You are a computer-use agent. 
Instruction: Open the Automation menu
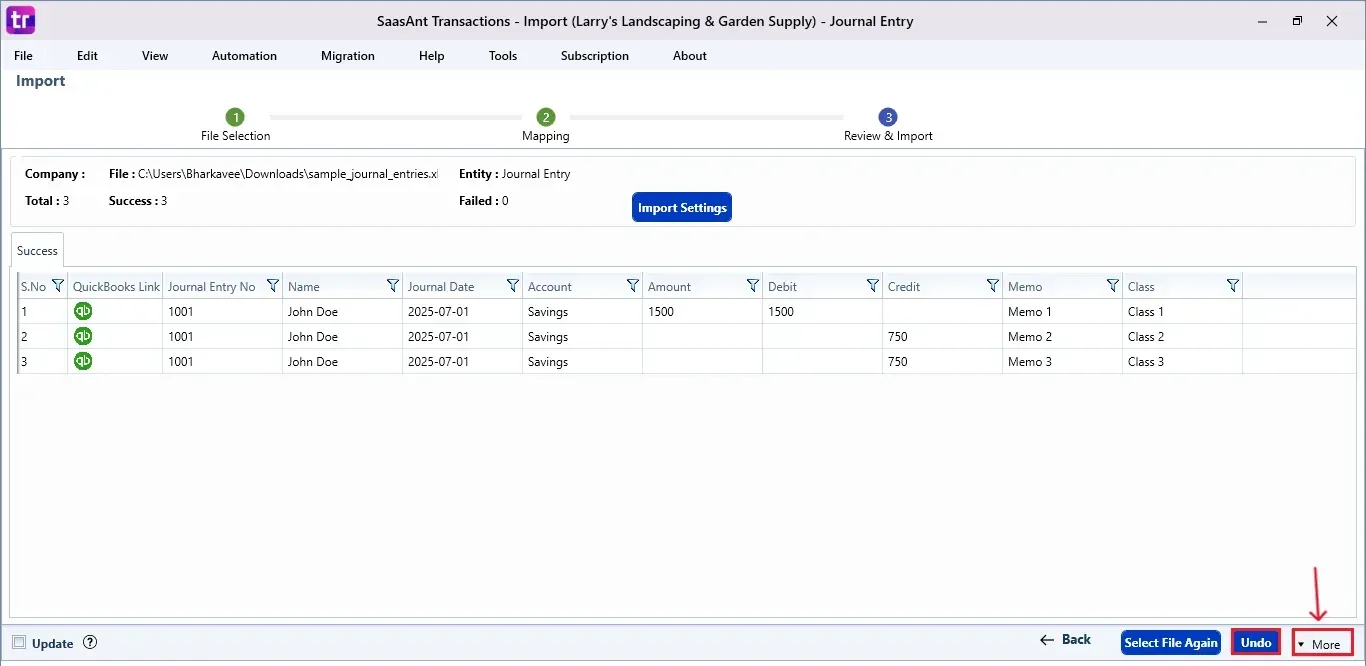244,56
